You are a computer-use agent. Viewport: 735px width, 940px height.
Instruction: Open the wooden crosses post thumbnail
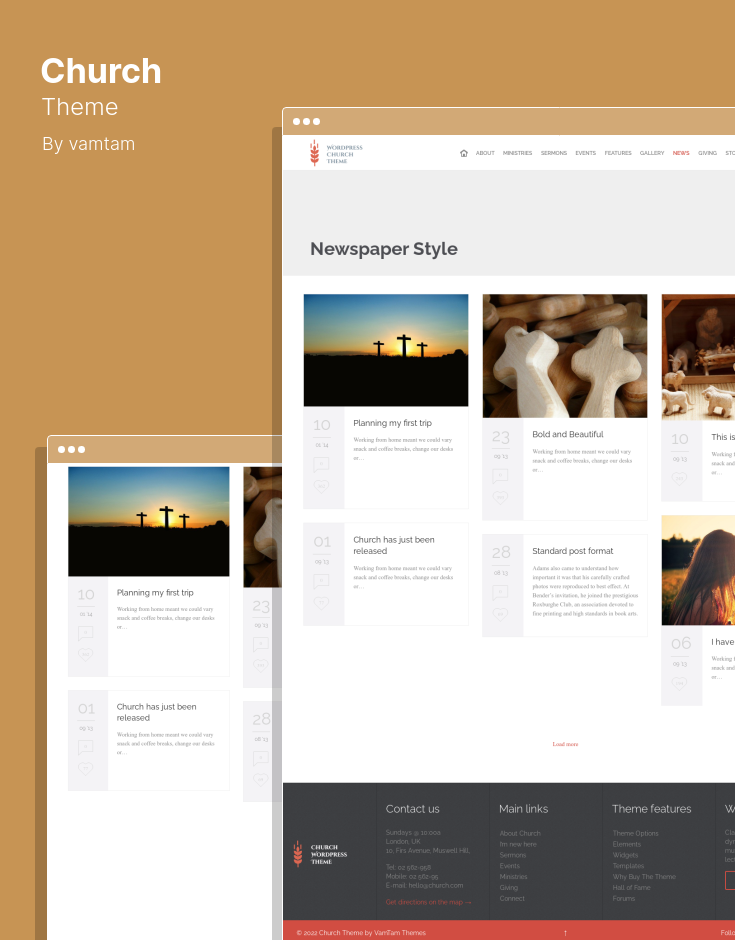tap(564, 355)
